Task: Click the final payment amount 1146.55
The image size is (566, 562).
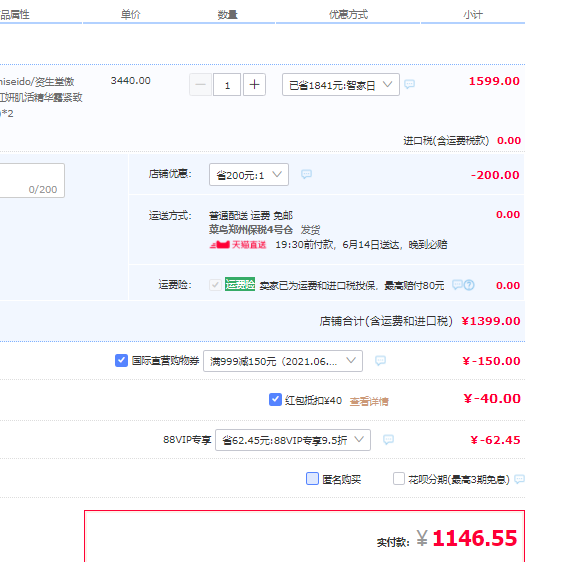Action: click(475, 538)
